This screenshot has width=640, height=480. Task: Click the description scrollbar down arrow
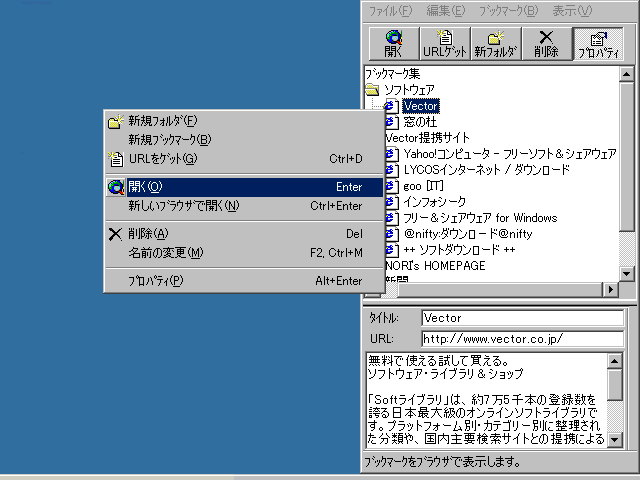pos(615,440)
